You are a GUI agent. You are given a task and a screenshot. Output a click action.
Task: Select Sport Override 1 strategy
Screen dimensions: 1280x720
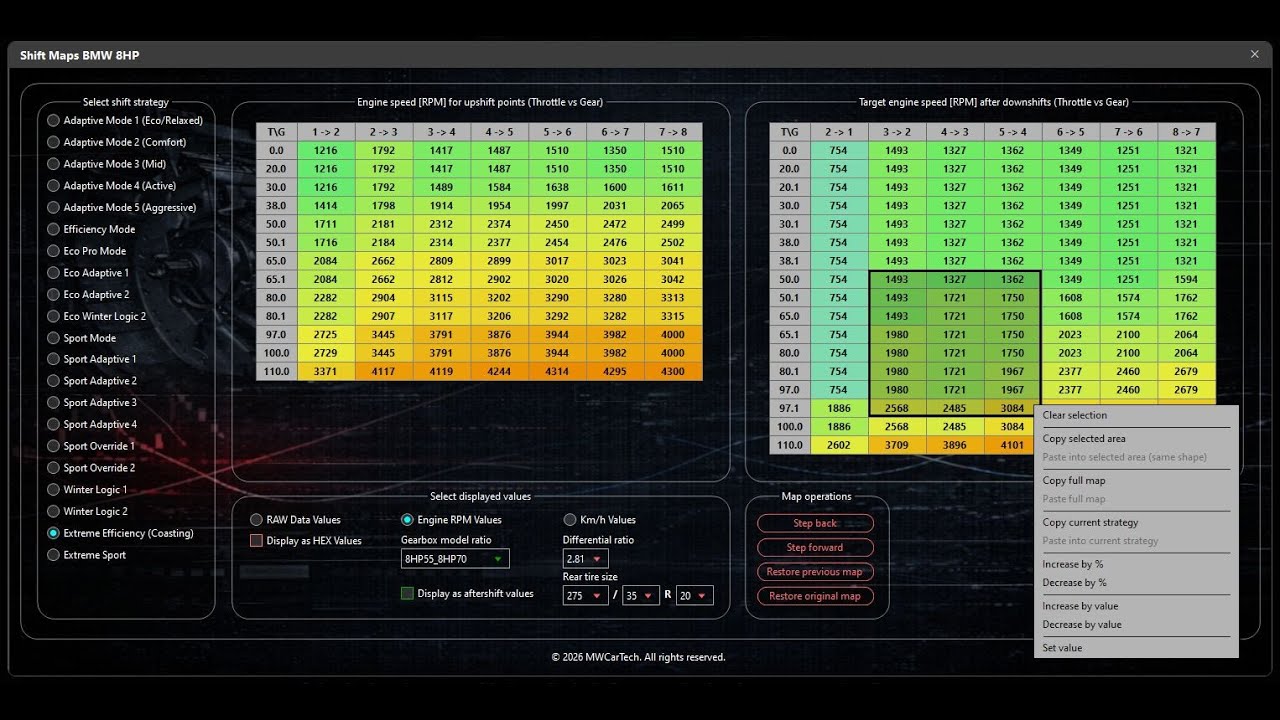[x=91, y=446]
